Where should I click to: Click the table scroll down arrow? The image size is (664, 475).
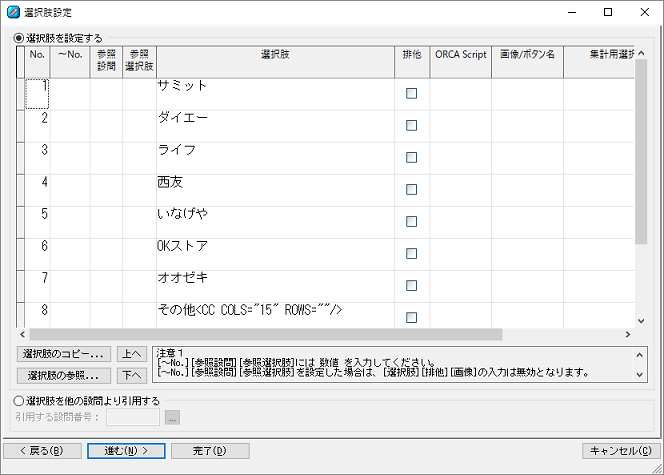(x=641, y=321)
